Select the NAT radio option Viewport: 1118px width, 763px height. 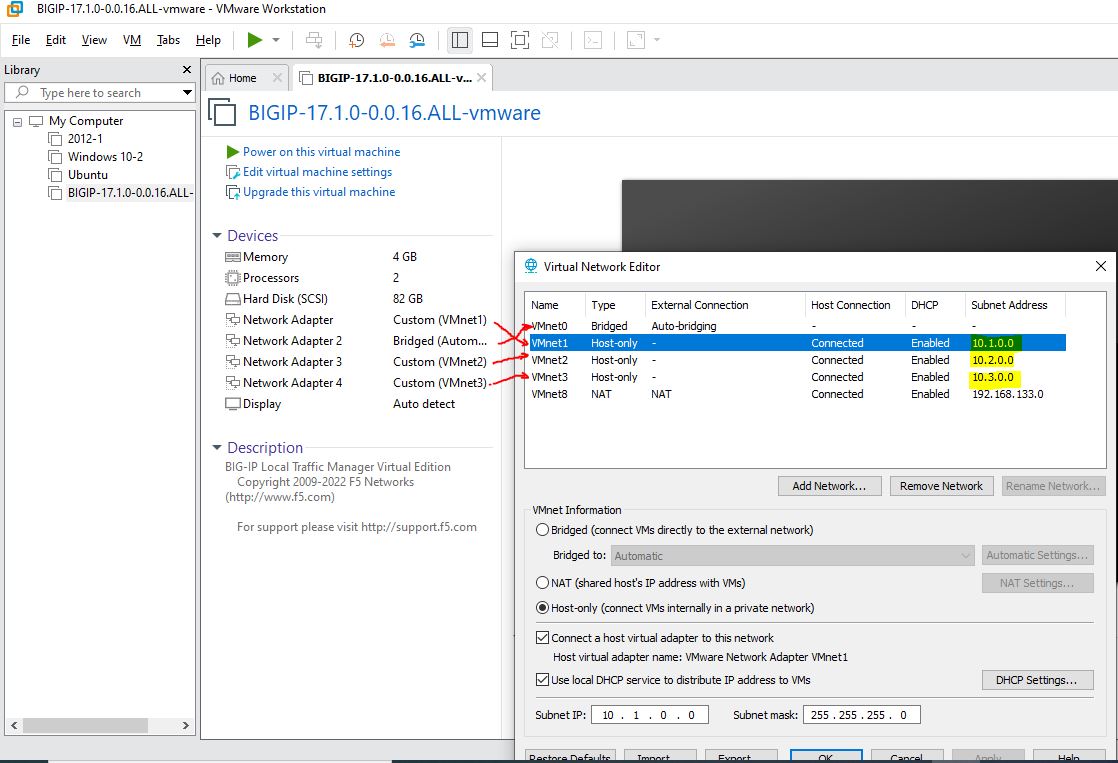click(x=543, y=583)
